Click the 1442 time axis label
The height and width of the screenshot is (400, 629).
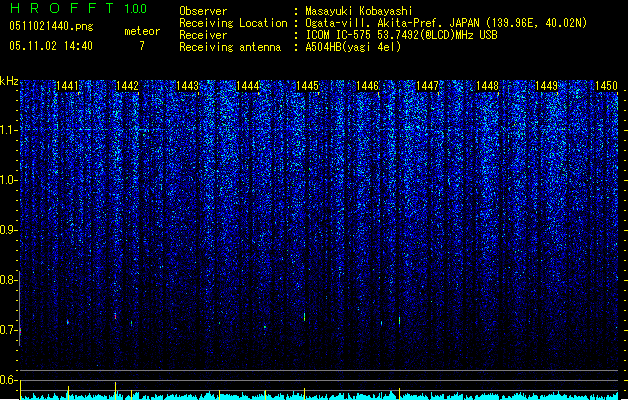click(x=127, y=86)
